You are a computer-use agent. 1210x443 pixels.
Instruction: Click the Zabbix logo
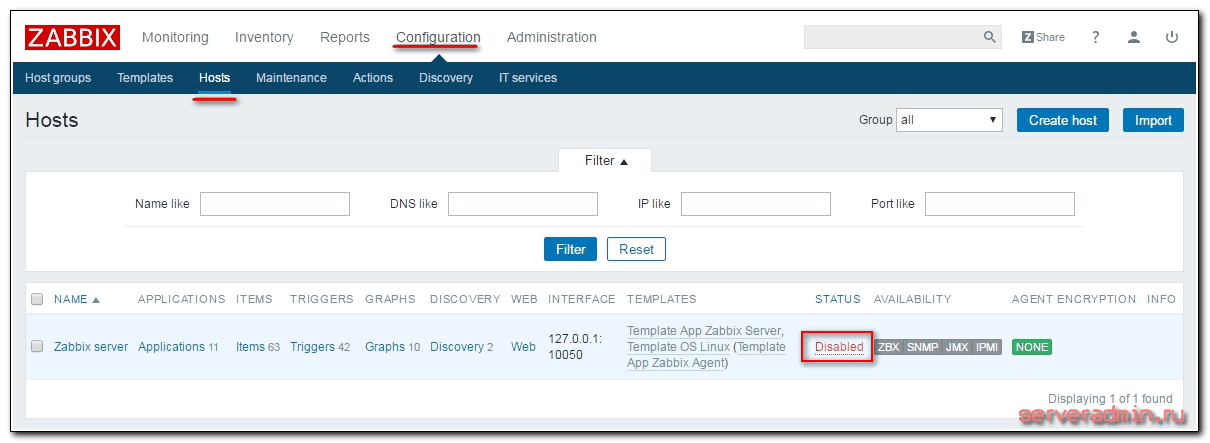tap(73, 37)
